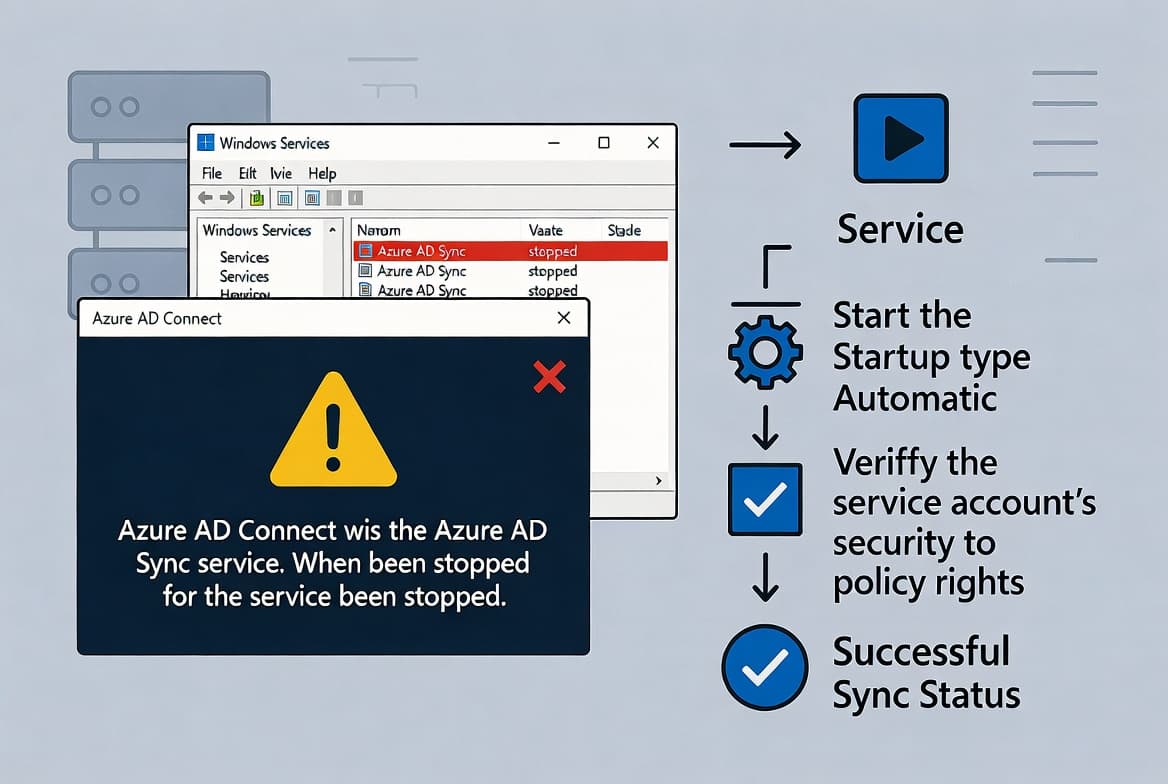Click the console icon beside the green export icon

point(285,197)
